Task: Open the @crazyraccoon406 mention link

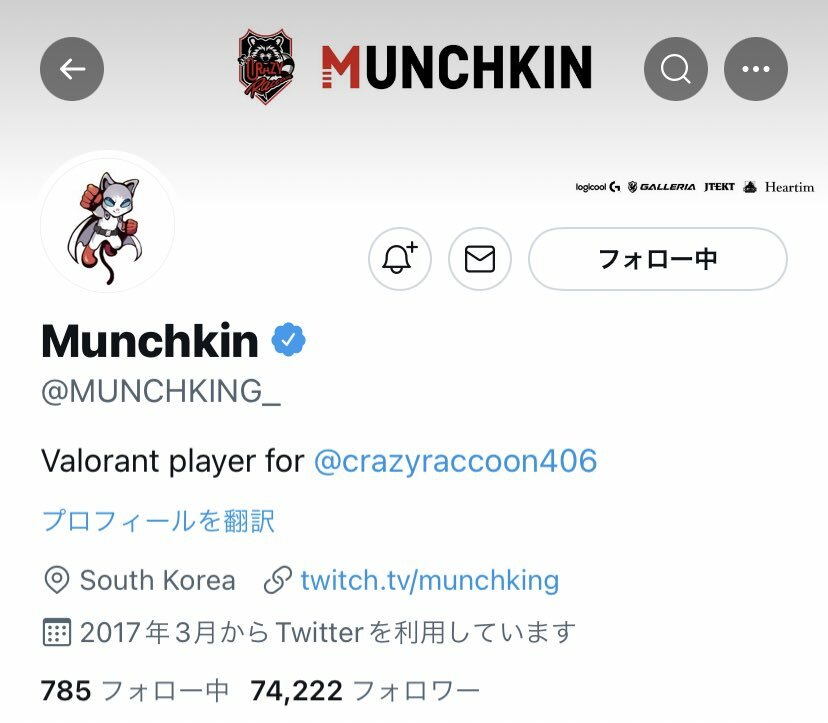Action: (455, 461)
